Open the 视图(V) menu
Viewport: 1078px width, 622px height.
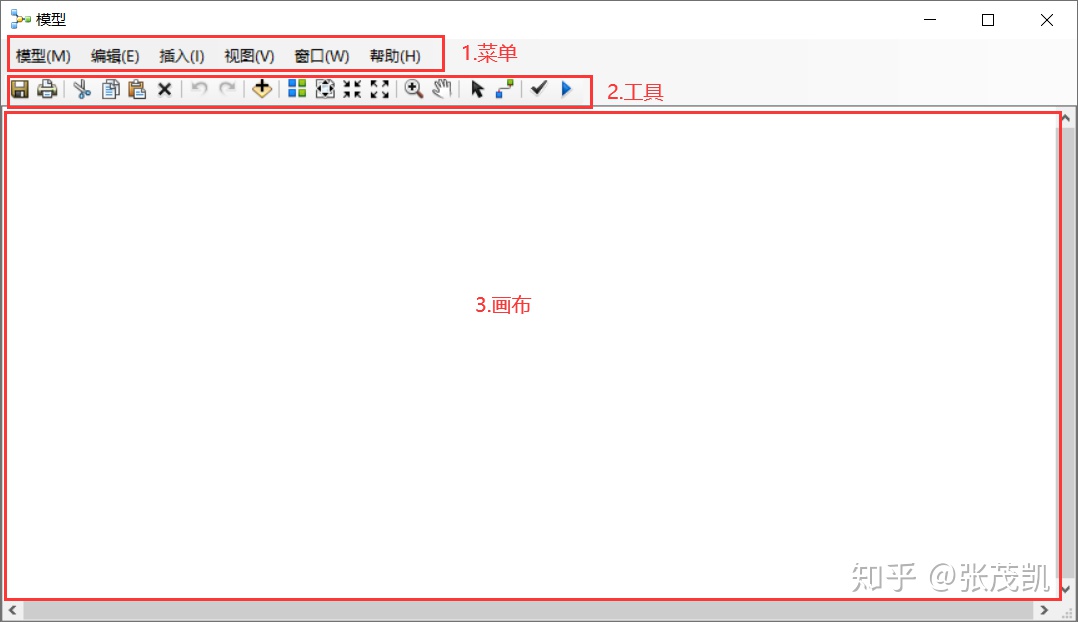coord(249,56)
